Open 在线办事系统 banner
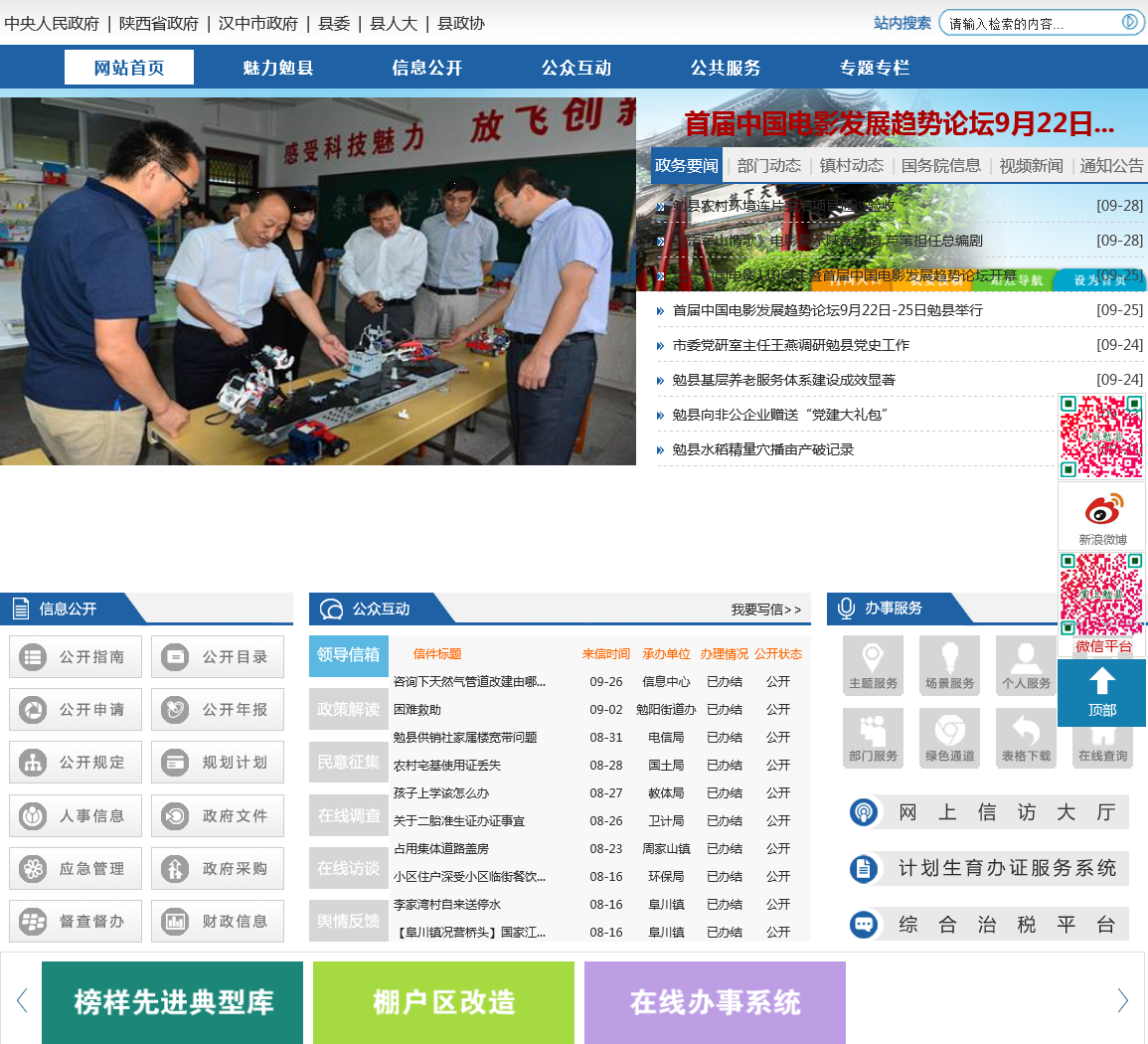 pos(715,1002)
